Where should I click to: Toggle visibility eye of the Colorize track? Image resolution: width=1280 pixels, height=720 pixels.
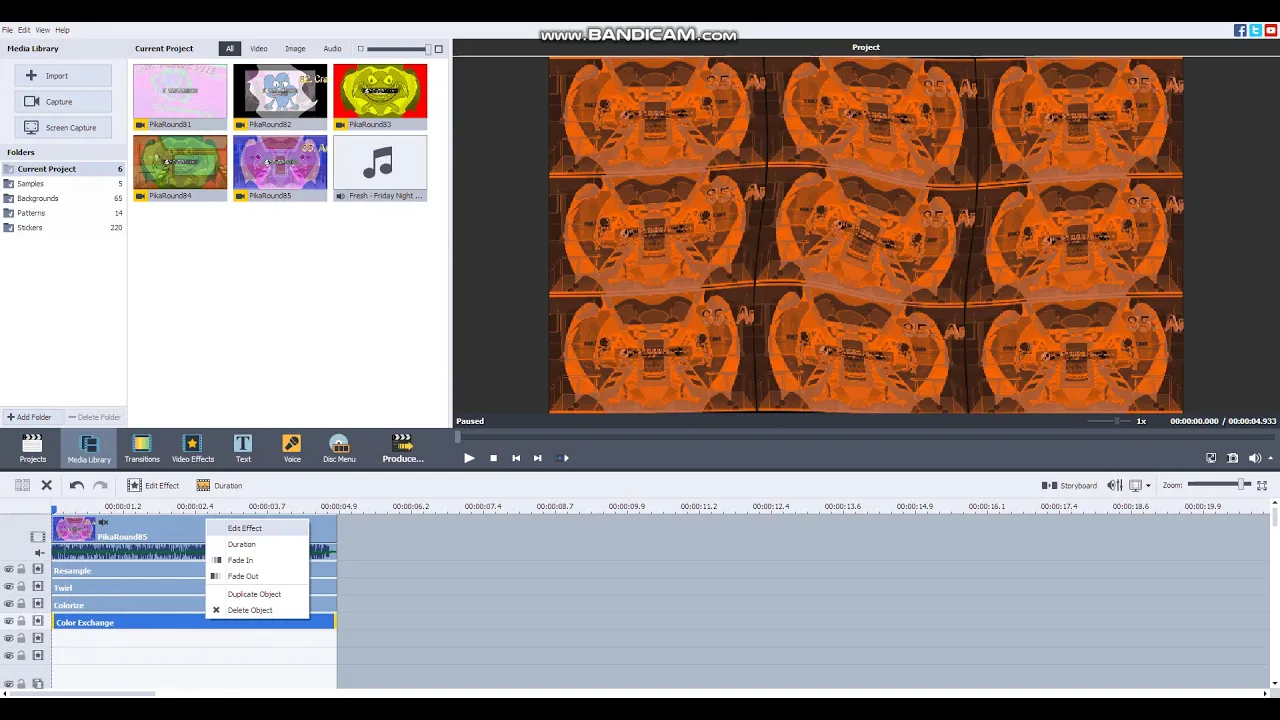8,604
